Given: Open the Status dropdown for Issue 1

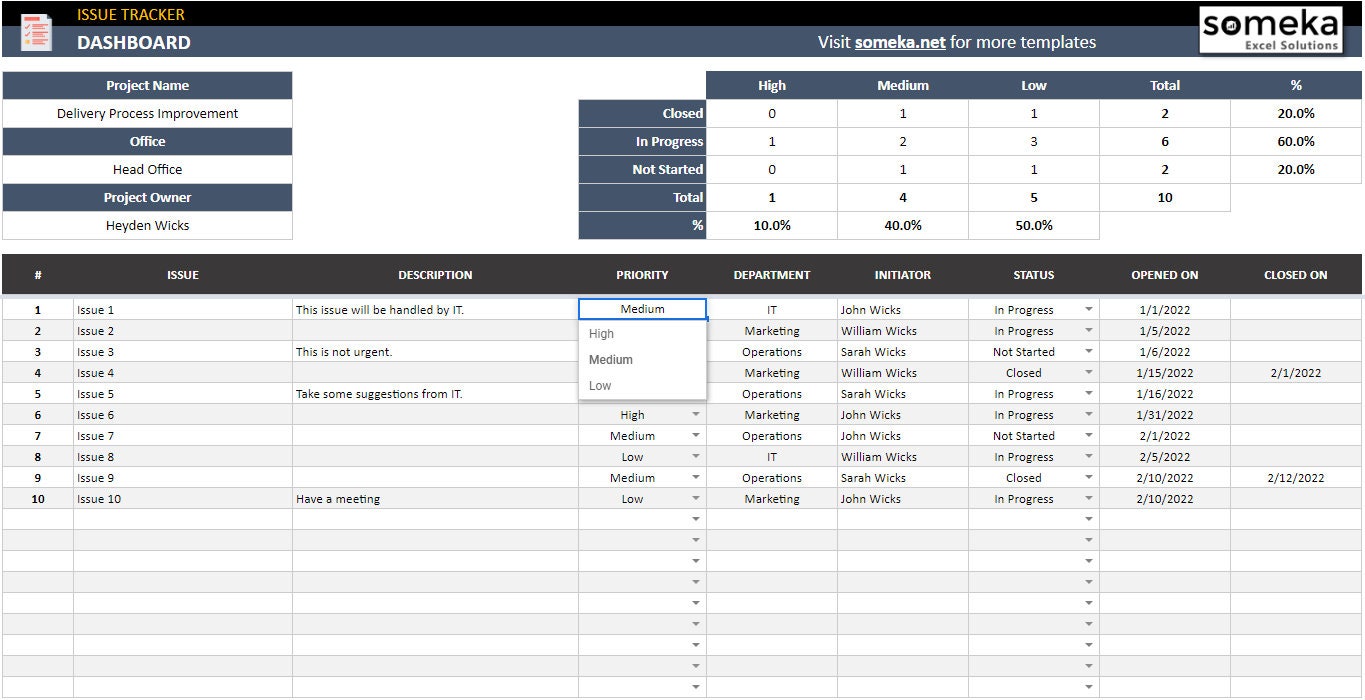Looking at the screenshot, I should (1088, 309).
